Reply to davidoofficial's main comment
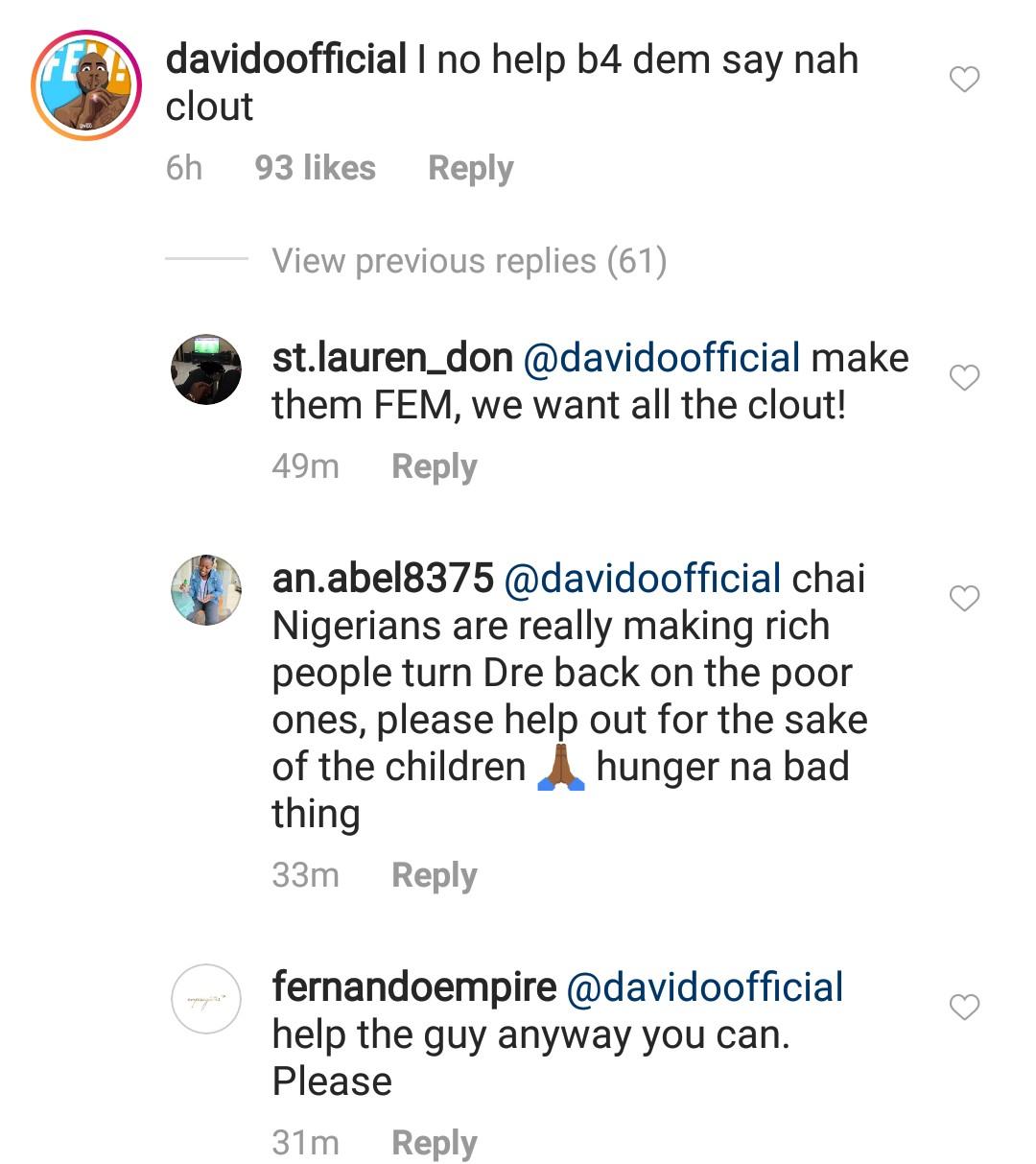This screenshot has width=1036, height=1164. click(470, 168)
